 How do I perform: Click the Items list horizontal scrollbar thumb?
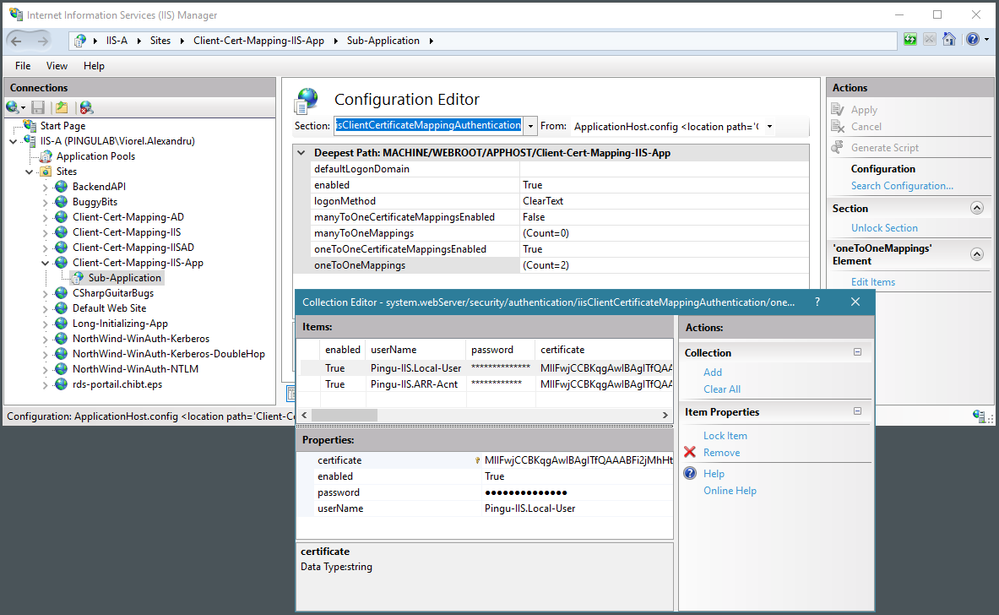point(344,415)
